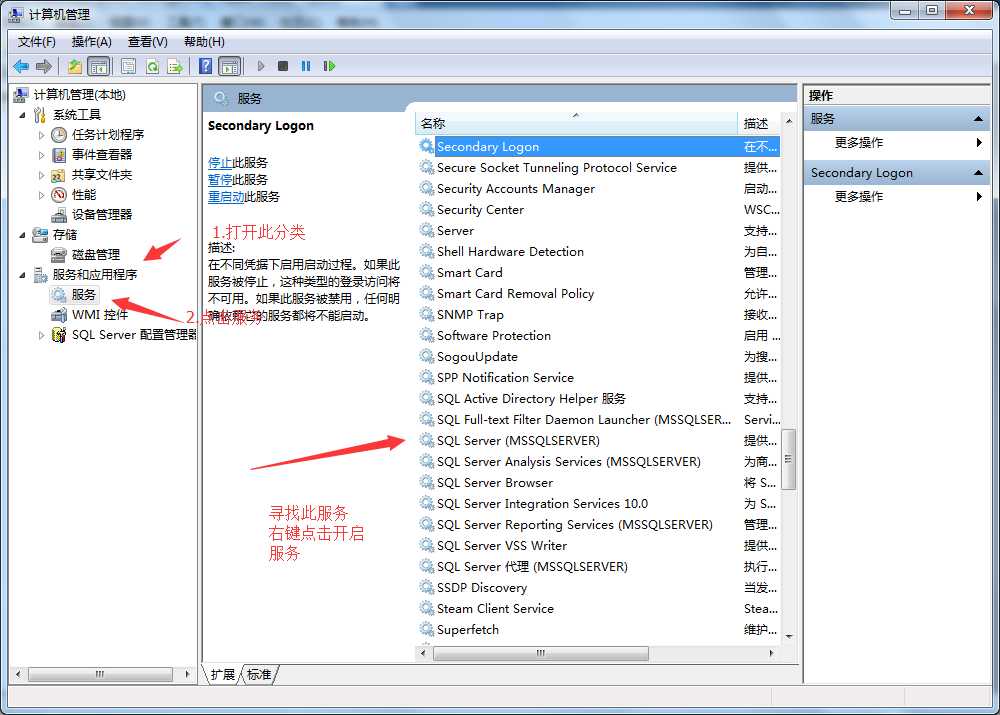Select WMI 控件 in the tree
Screen dimensions: 1000x715
[99, 314]
